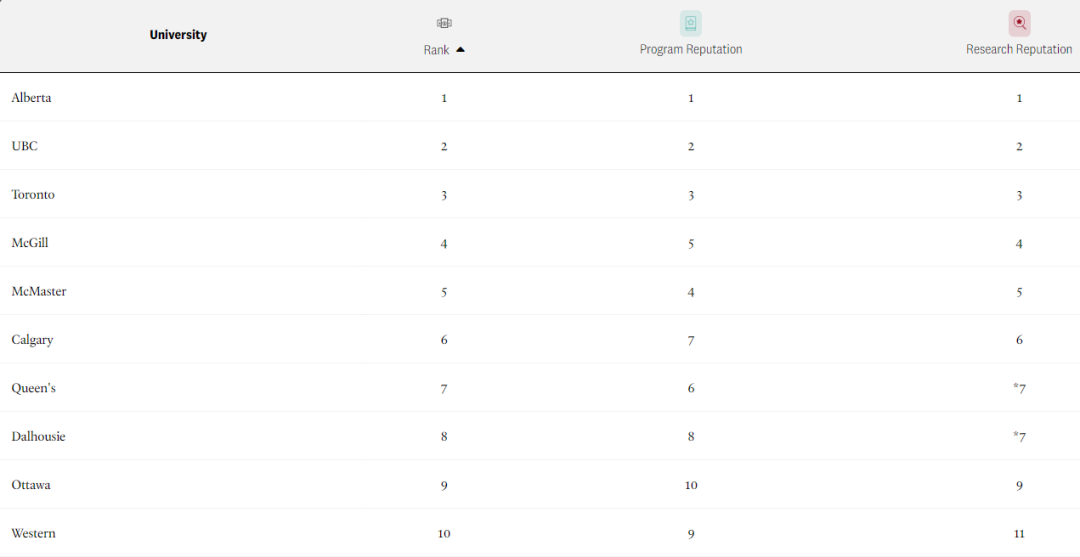Click McMaster's Rank value 5
This screenshot has height=557, width=1080.
pyautogui.click(x=444, y=292)
